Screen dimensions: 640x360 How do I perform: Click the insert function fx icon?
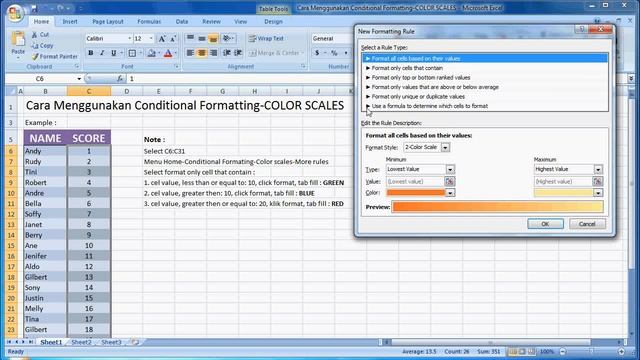(120, 78)
